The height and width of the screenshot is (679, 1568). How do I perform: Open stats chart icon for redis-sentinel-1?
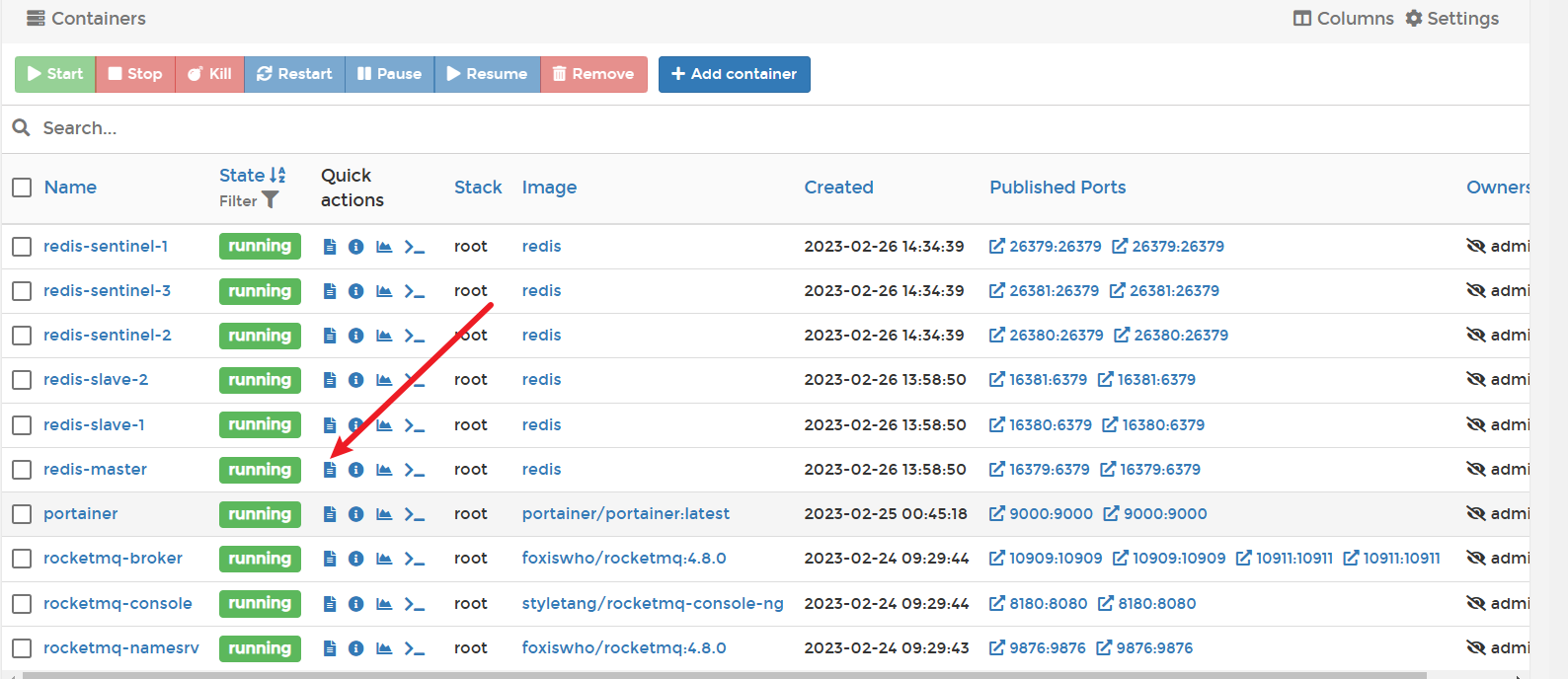[384, 247]
